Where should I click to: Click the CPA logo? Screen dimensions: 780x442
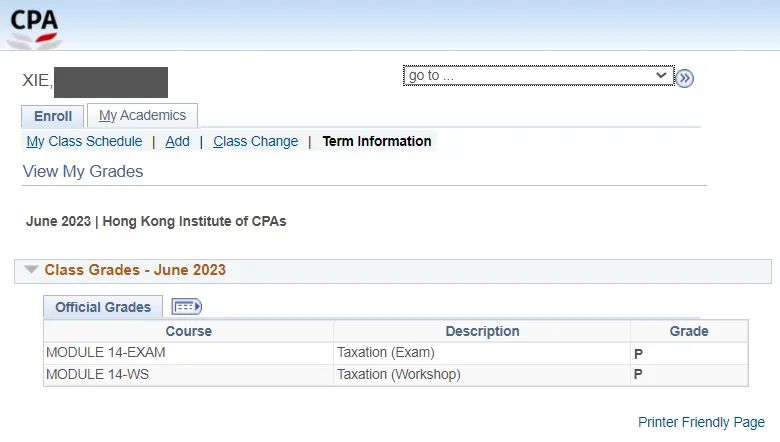(x=34, y=29)
